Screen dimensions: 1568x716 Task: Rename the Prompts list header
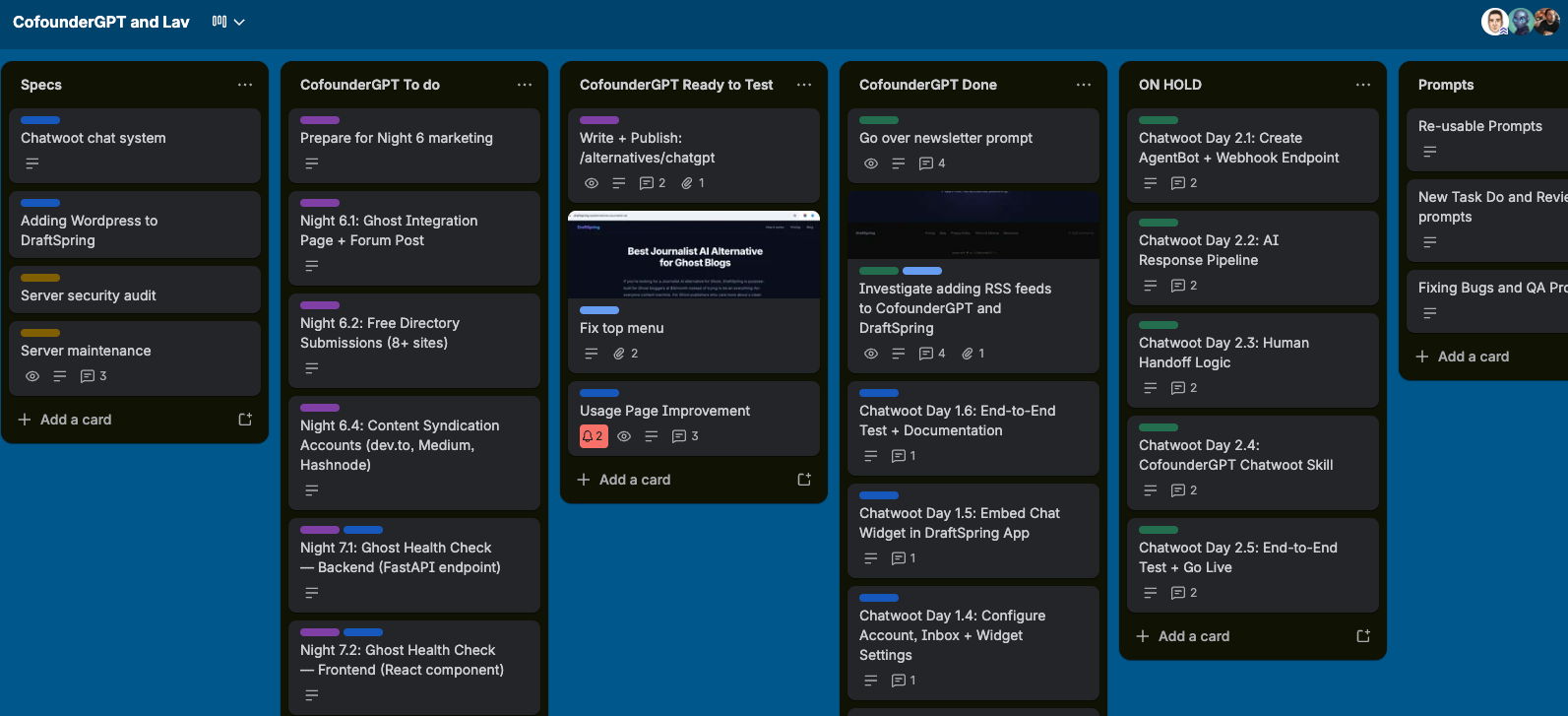pyautogui.click(x=1446, y=85)
